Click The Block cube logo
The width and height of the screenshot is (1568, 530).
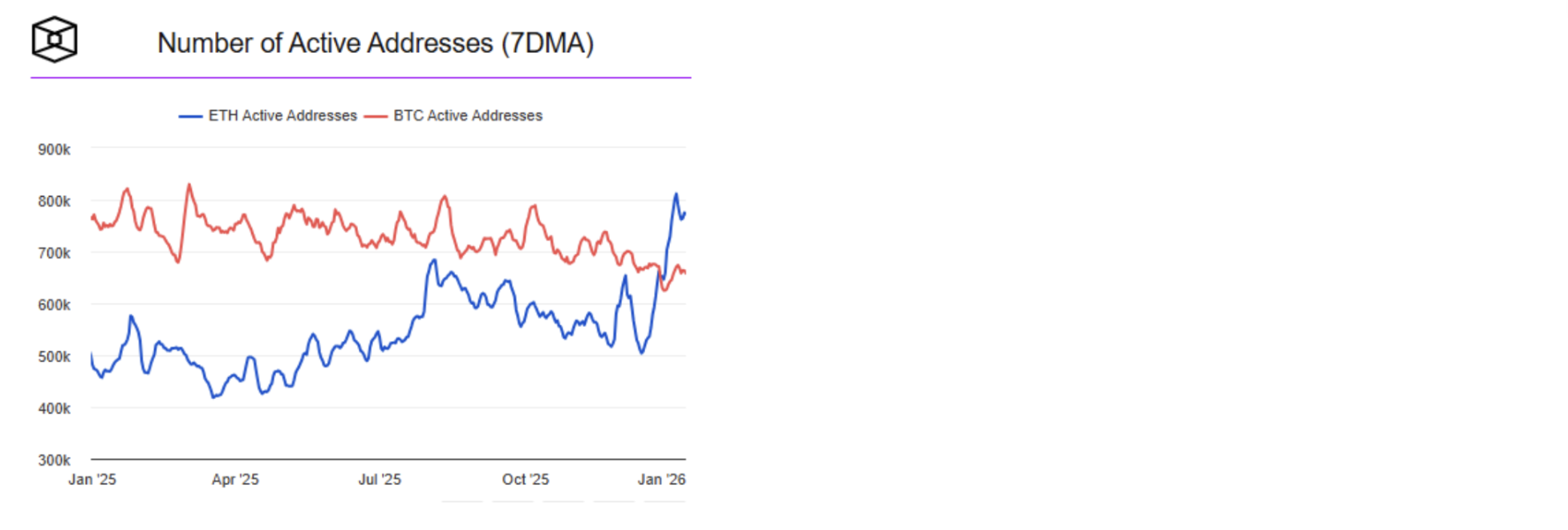pyautogui.click(x=55, y=39)
